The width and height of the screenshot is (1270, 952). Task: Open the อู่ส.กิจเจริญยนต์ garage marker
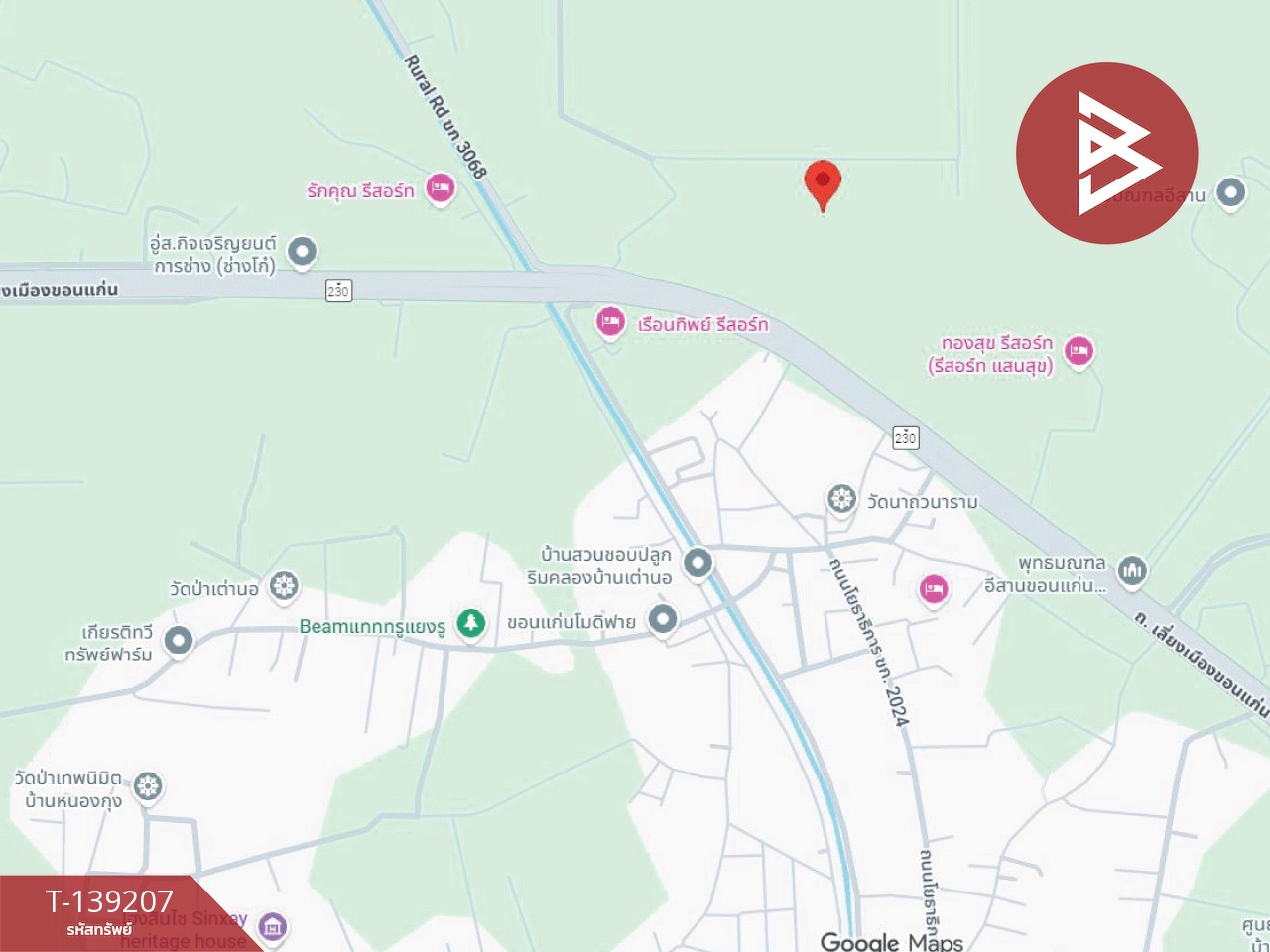[302, 252]
